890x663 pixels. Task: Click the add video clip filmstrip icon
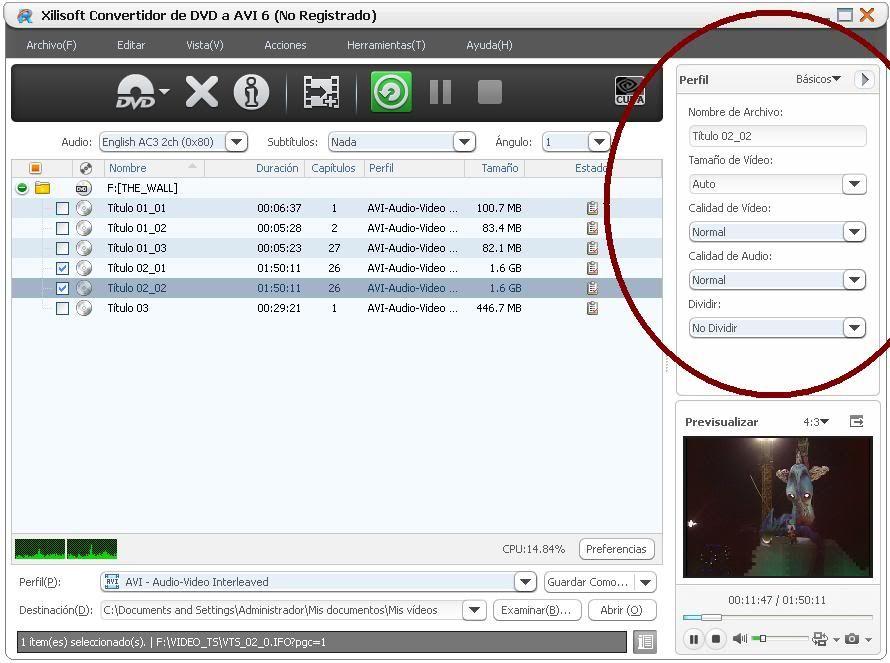321,92
